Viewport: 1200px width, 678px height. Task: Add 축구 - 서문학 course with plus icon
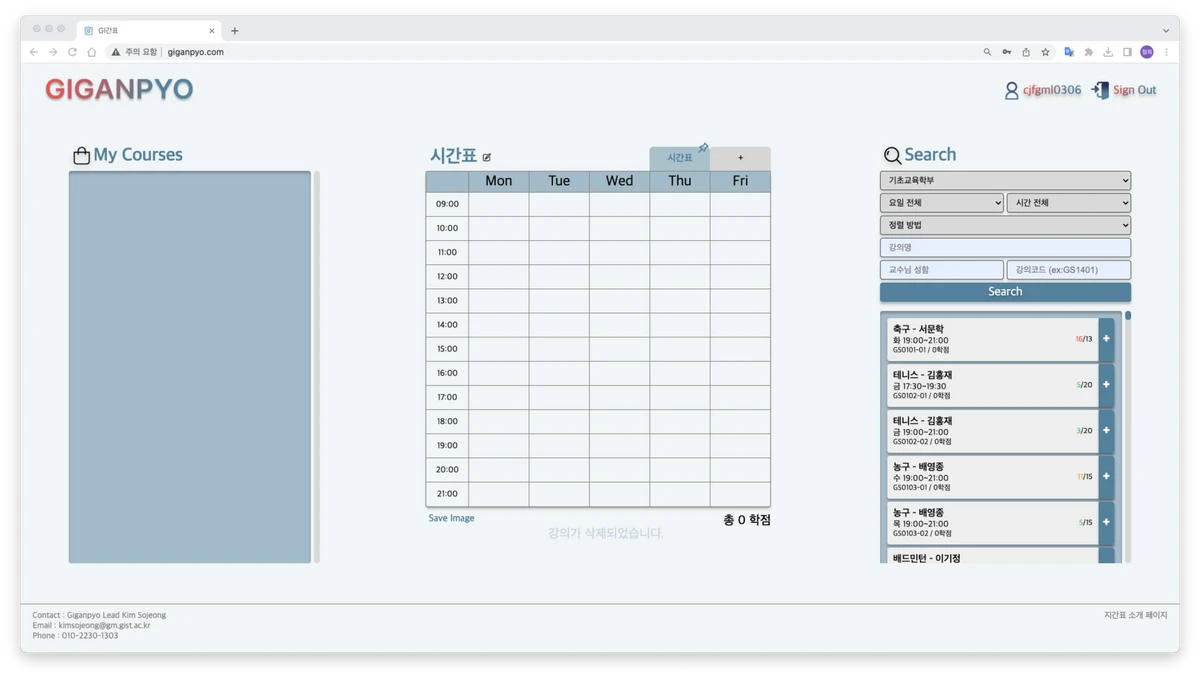[1106, 339]
